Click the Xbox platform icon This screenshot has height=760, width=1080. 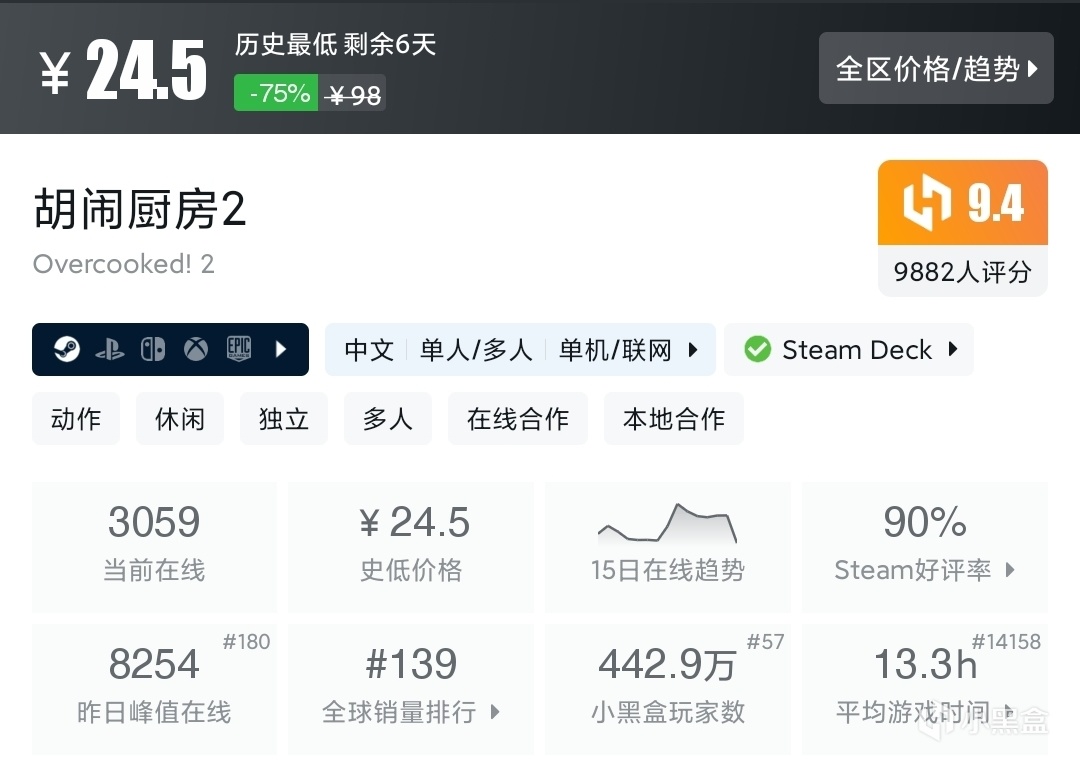[x=196, y=350]
